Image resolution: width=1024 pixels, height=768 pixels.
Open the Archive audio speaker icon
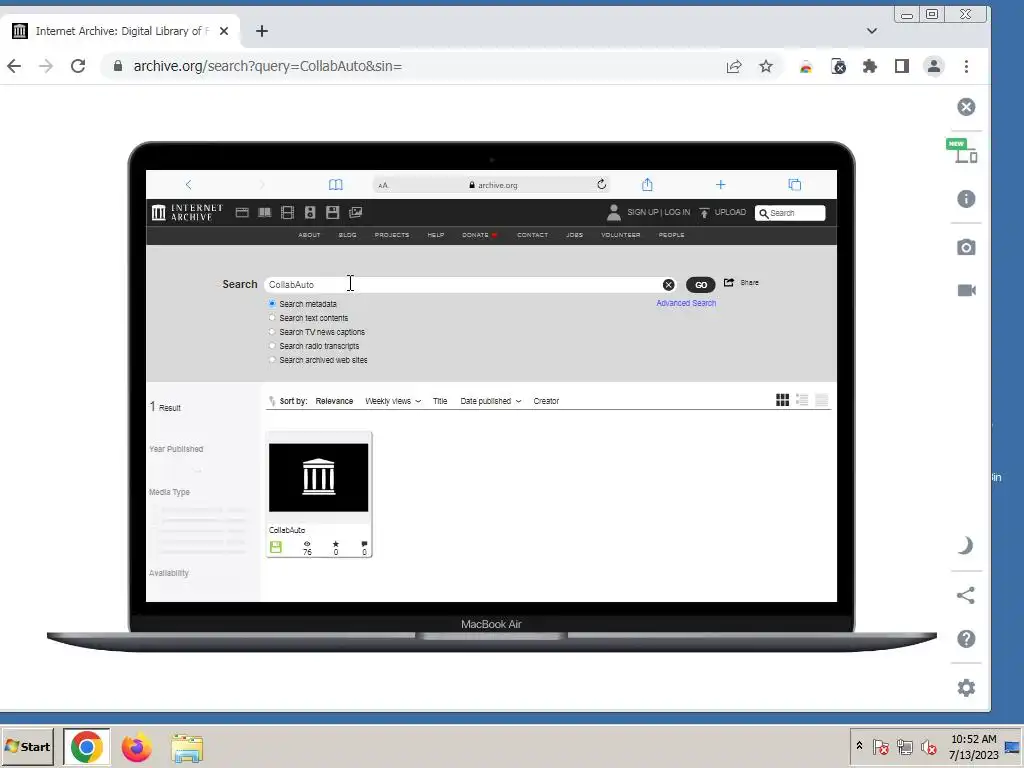[310, 212]
